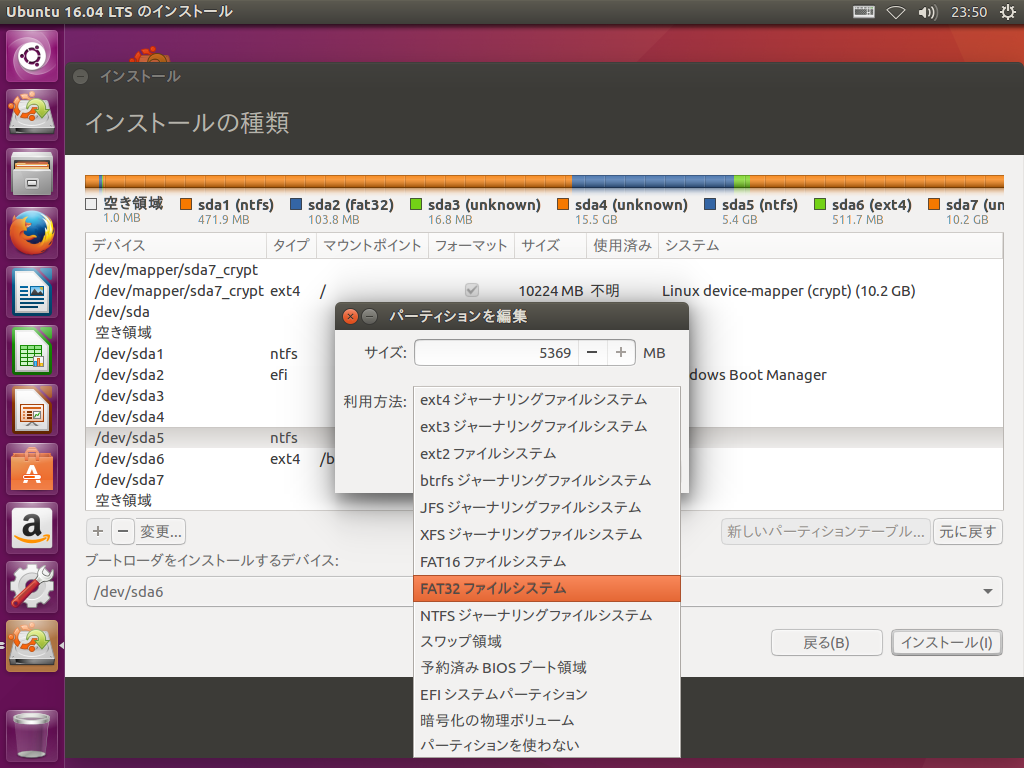Open the network indicator menu
The height and width of the screenshot is (768, 1024).
pyautogui.click(x=895, y=12)
